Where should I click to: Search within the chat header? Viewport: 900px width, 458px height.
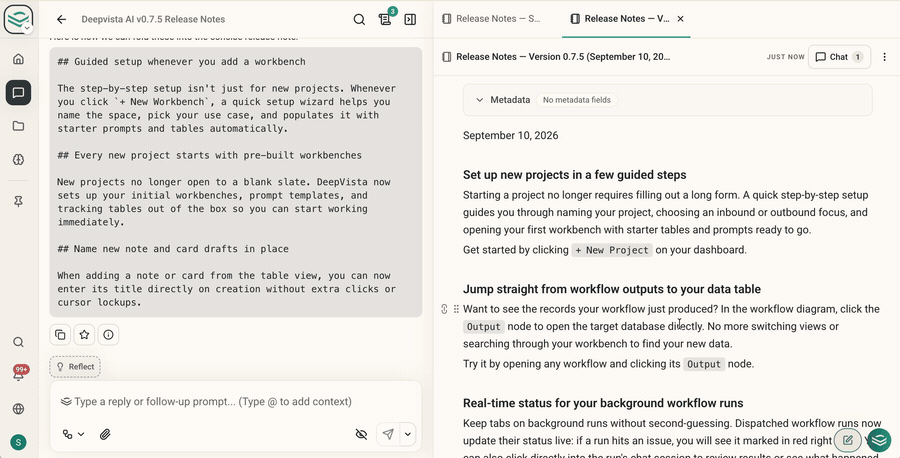point(359,20)
